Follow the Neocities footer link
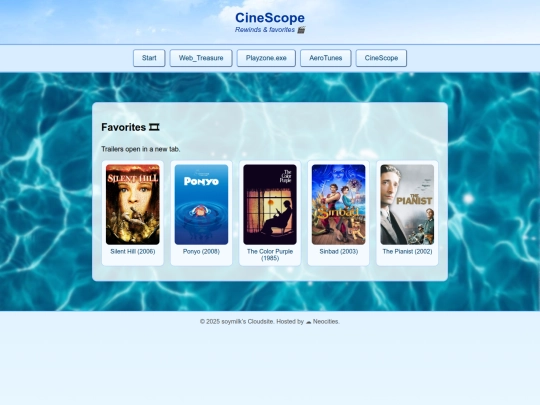 point(326,322)
